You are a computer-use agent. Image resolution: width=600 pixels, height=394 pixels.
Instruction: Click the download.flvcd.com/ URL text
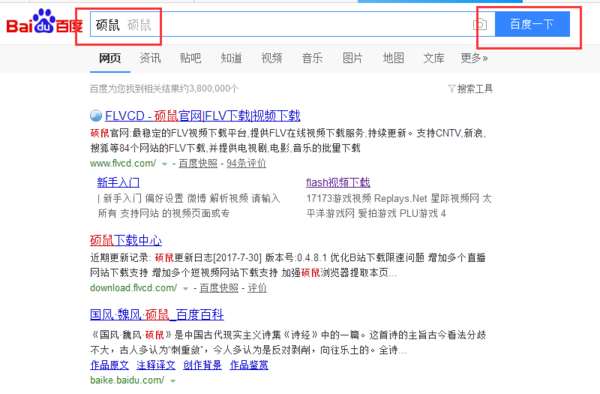(x=134, y=288)
